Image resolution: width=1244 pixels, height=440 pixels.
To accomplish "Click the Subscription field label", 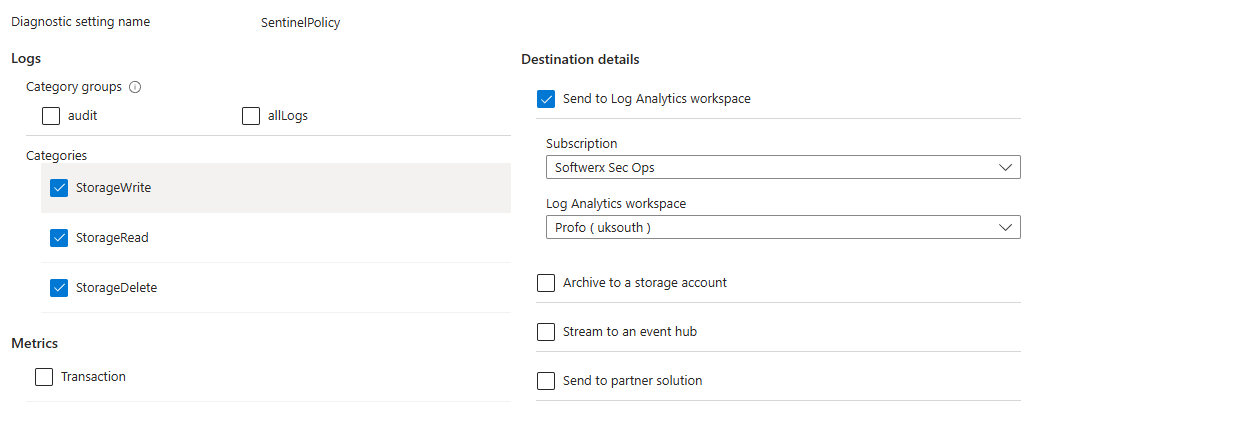I will point(581,144).
